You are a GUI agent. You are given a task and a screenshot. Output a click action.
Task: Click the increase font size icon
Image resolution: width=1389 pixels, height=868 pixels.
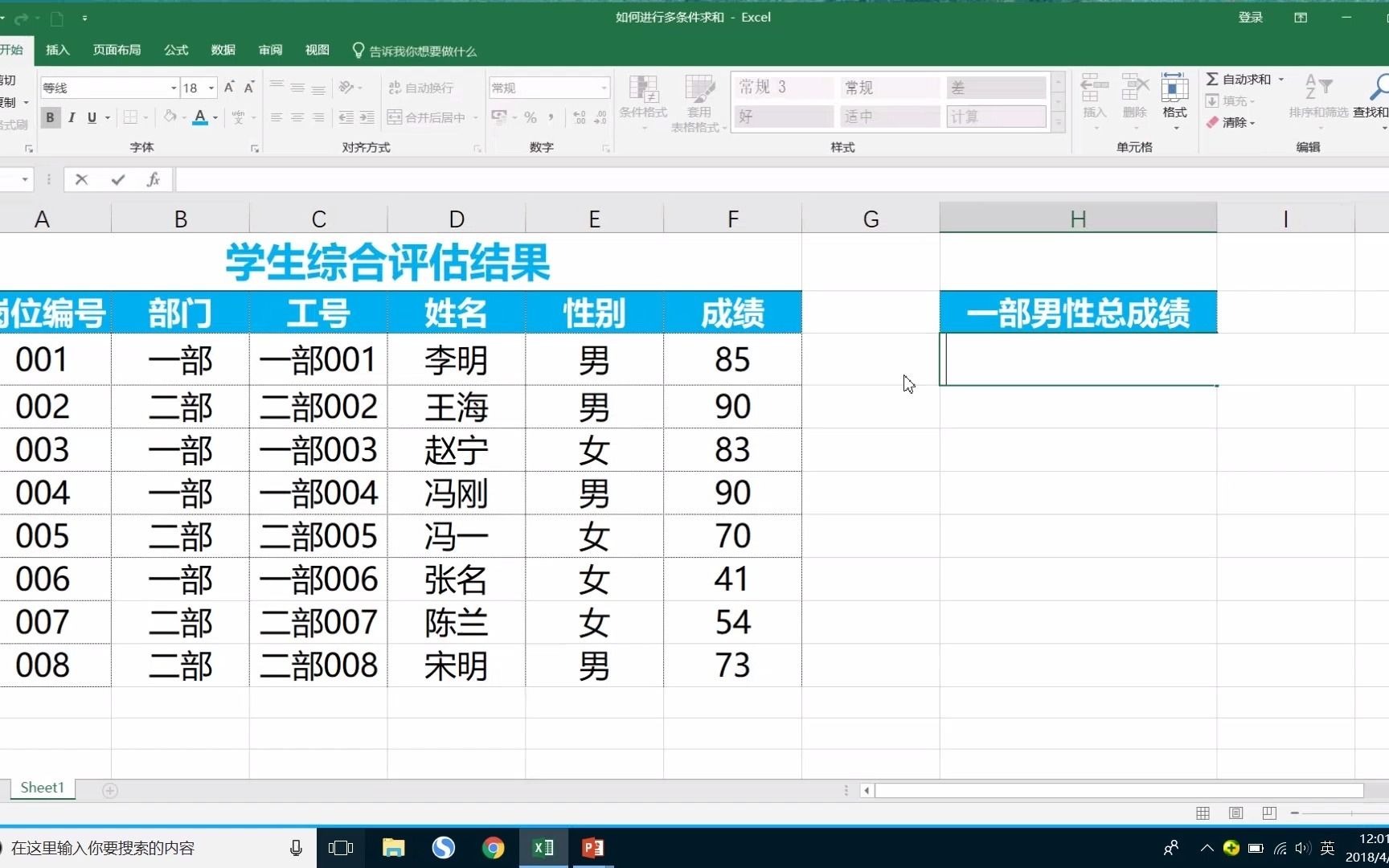(229, 87)
